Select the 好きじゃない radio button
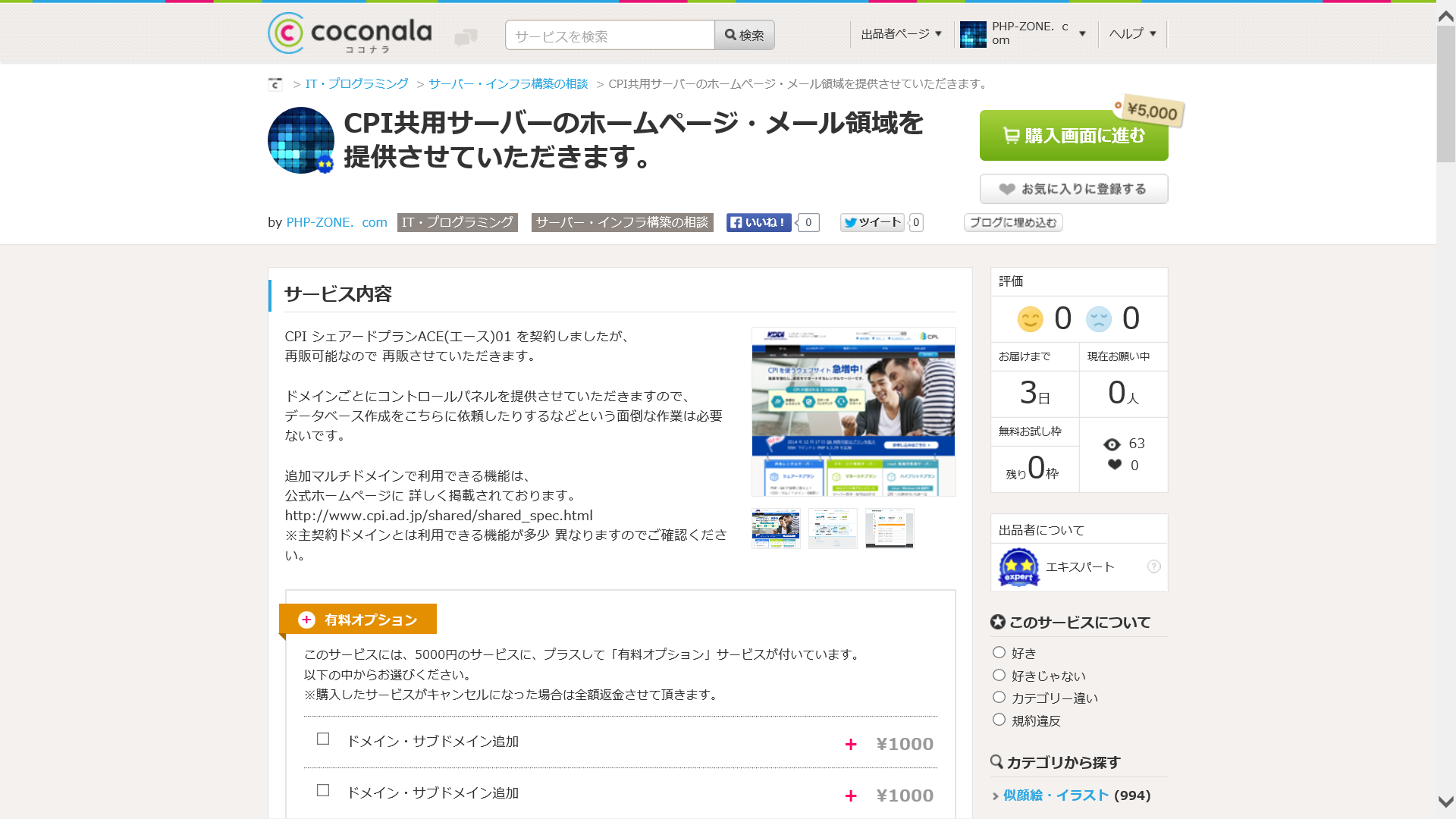 [999, 675]
